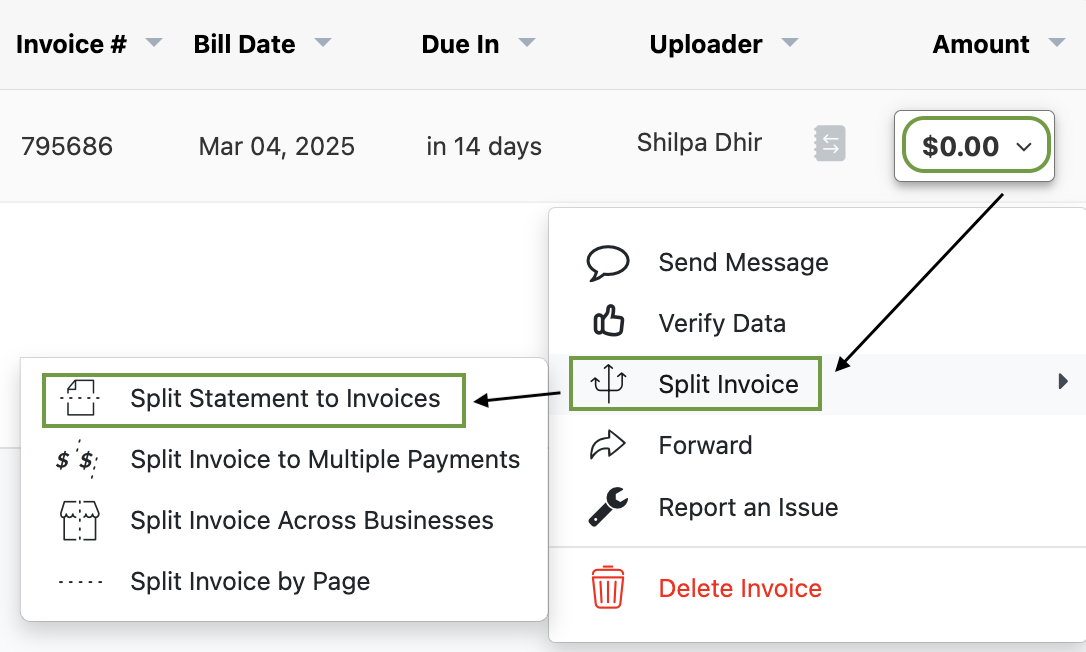This screenshot has width=1086, height=652.
Task: Select the Send Message speech bubble icon
Action: (609, 262)
